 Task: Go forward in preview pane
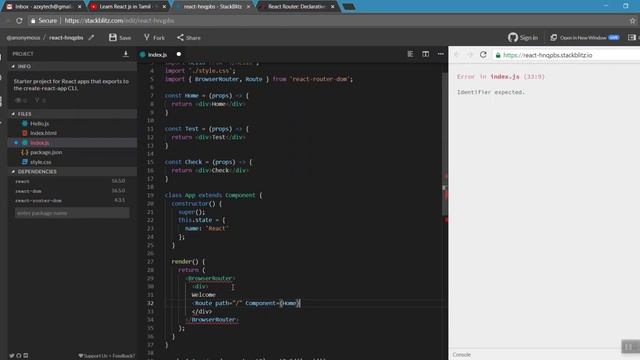[x=470, y=55]
